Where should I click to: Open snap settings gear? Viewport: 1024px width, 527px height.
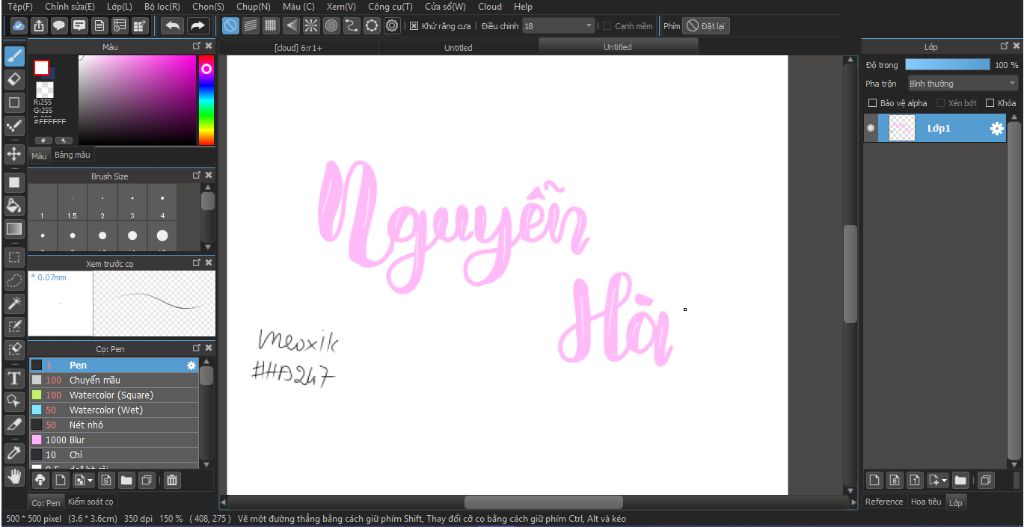tap(392, 26)
